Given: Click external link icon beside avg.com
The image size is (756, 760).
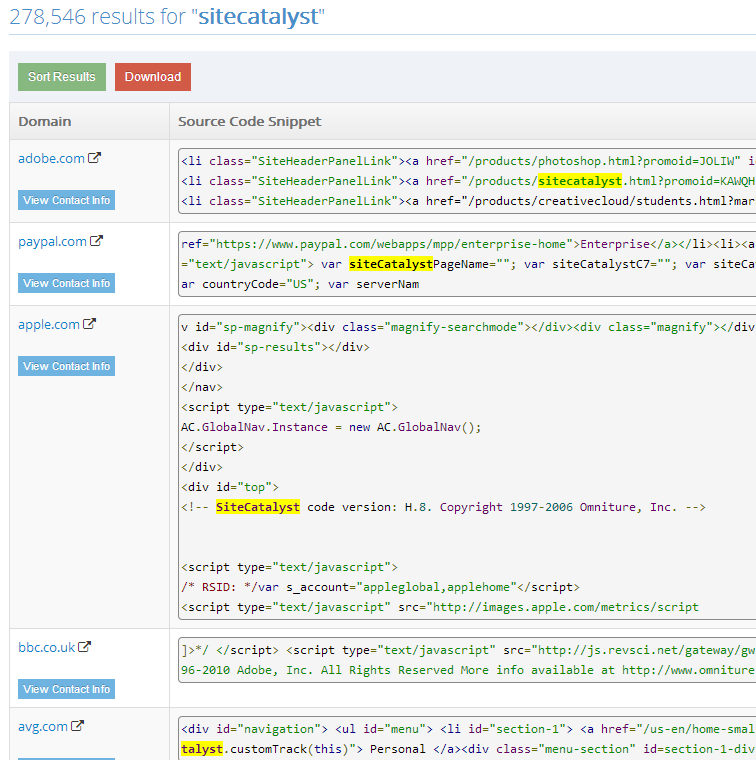Looking at the screenshot, I should [78, 726].
